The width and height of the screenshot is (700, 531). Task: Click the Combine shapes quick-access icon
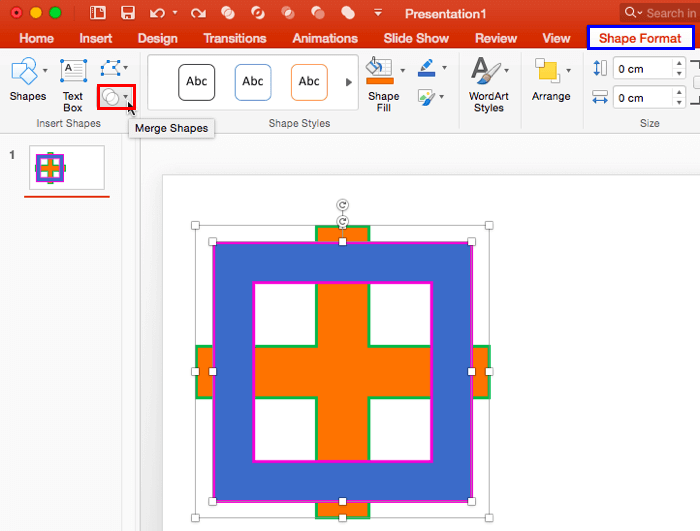click(x=258, y=13)
